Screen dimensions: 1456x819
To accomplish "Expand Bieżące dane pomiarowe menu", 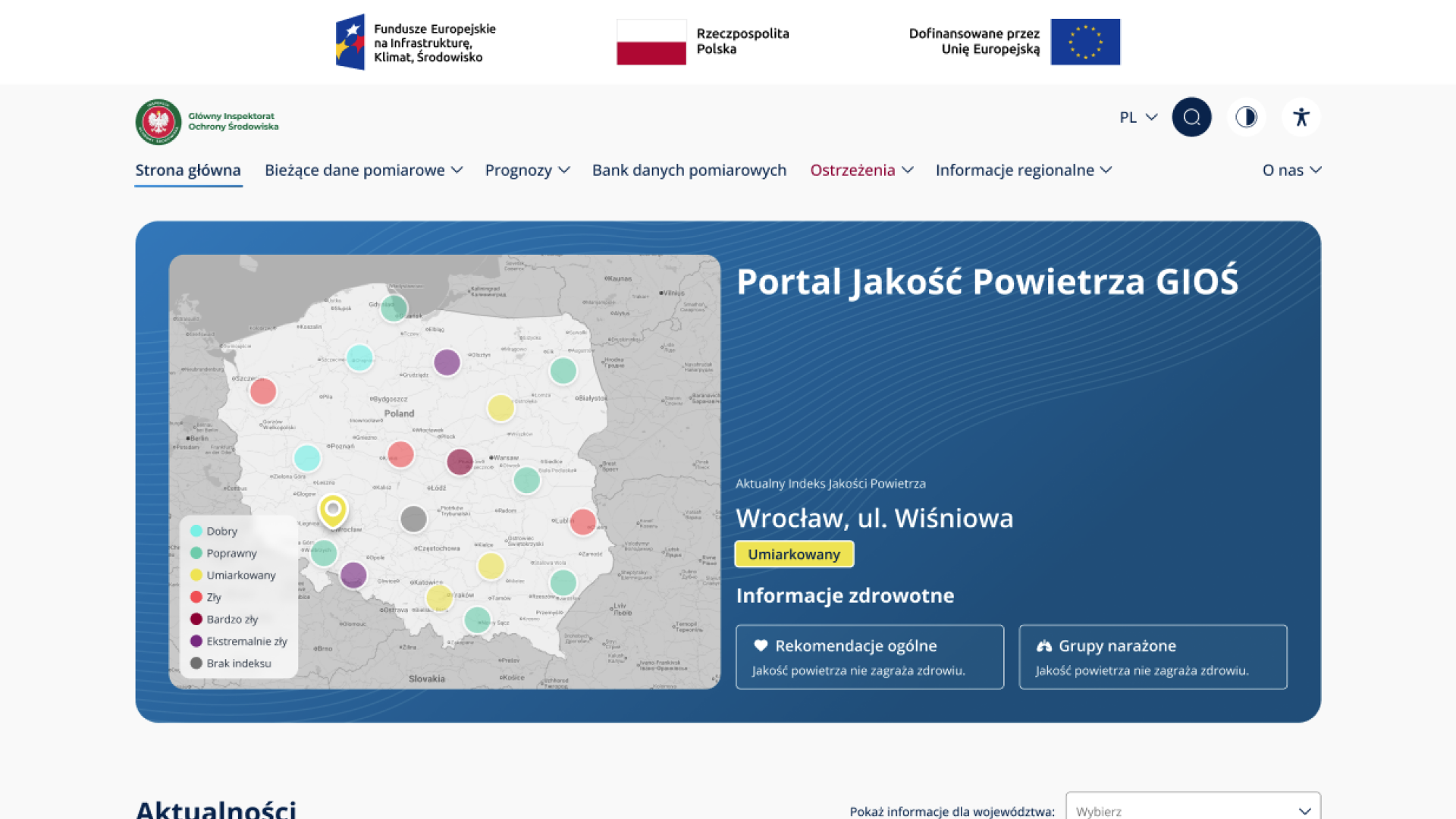I will (x=363, y=171).
